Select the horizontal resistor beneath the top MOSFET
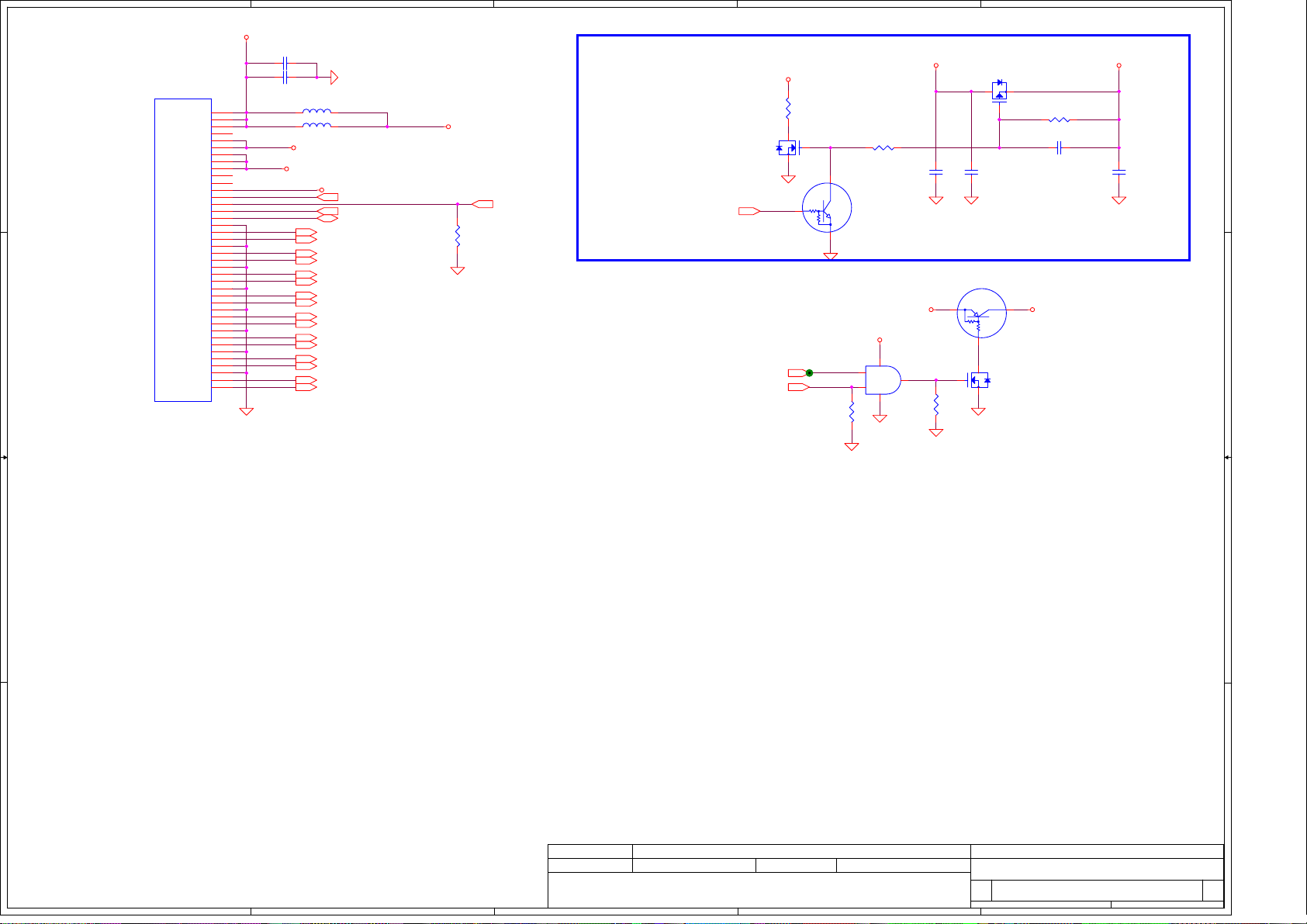 tap(1060, 119)
